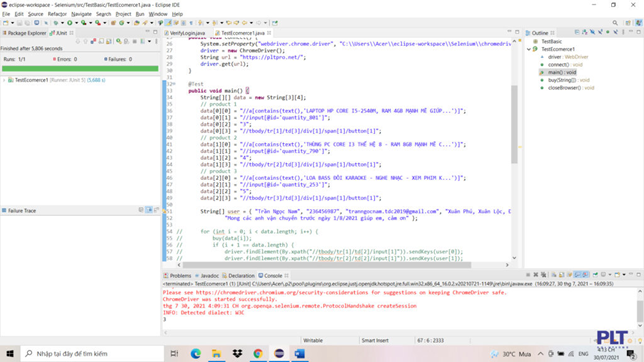Select the Java perspective icon
This screenshot has height=362, width=644.
[x=639, y=23]
